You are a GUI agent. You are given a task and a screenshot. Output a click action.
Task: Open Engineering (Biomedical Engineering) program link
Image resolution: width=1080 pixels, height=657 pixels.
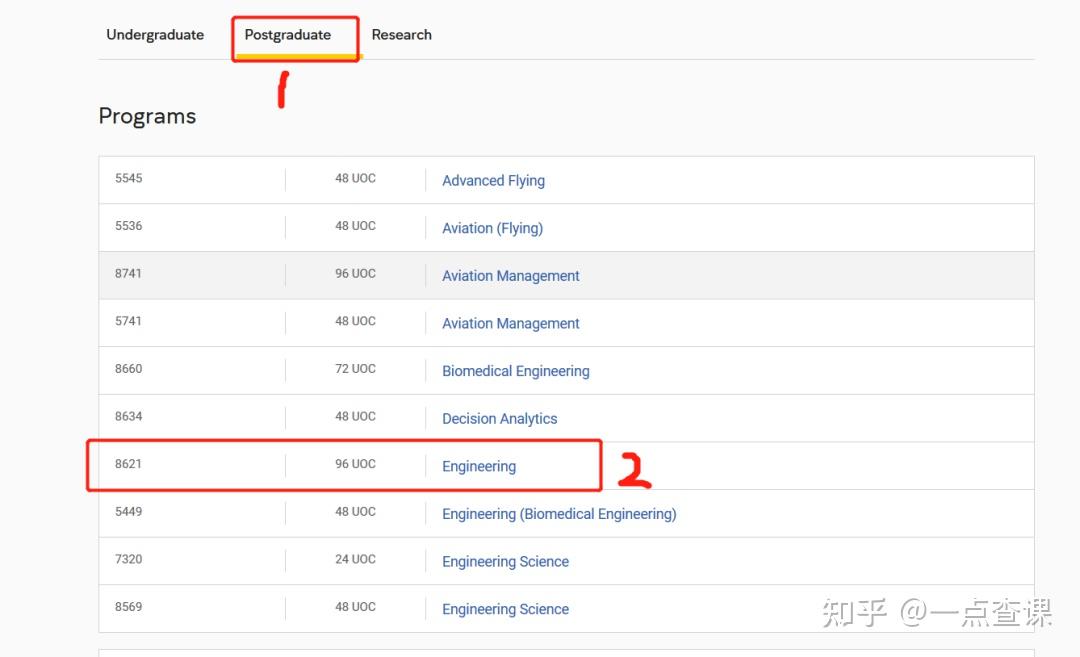(559, 514)
